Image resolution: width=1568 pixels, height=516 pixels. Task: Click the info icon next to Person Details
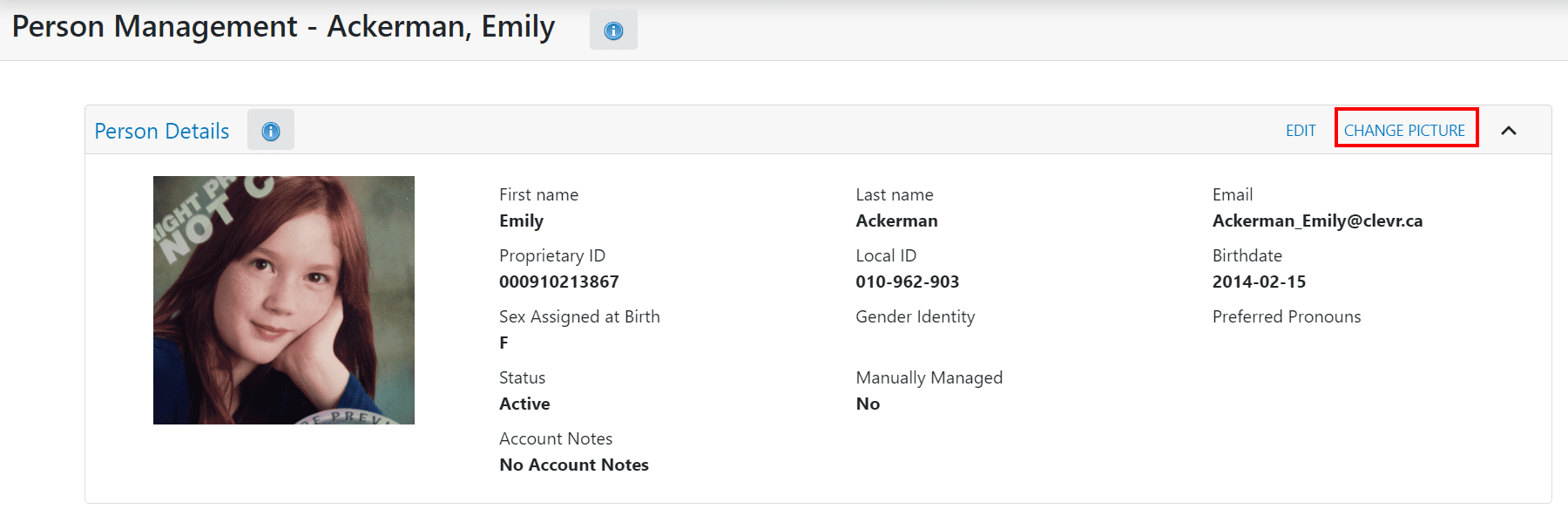tap(271, 131)
